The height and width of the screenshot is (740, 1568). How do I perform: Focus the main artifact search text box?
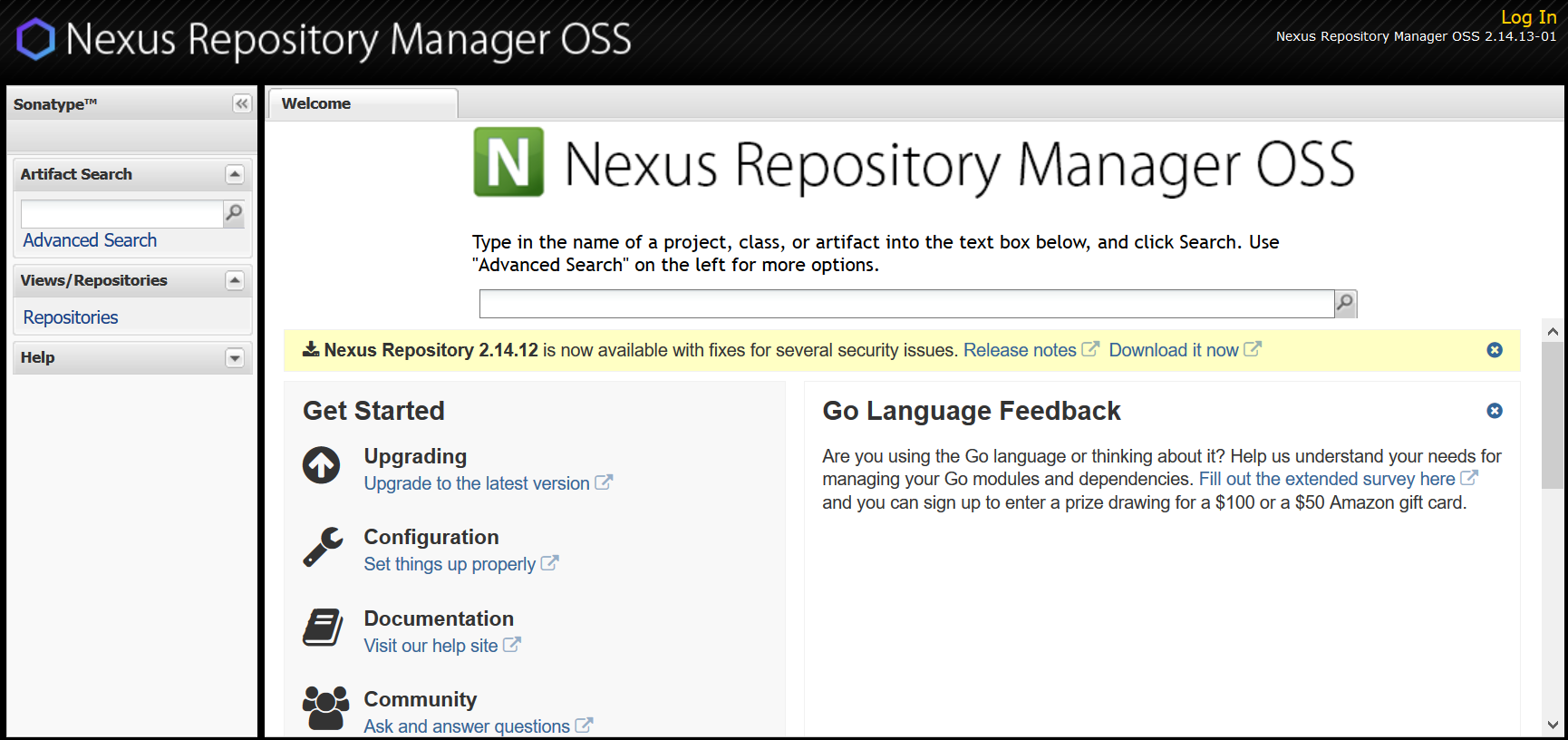(x=905, y=304)
